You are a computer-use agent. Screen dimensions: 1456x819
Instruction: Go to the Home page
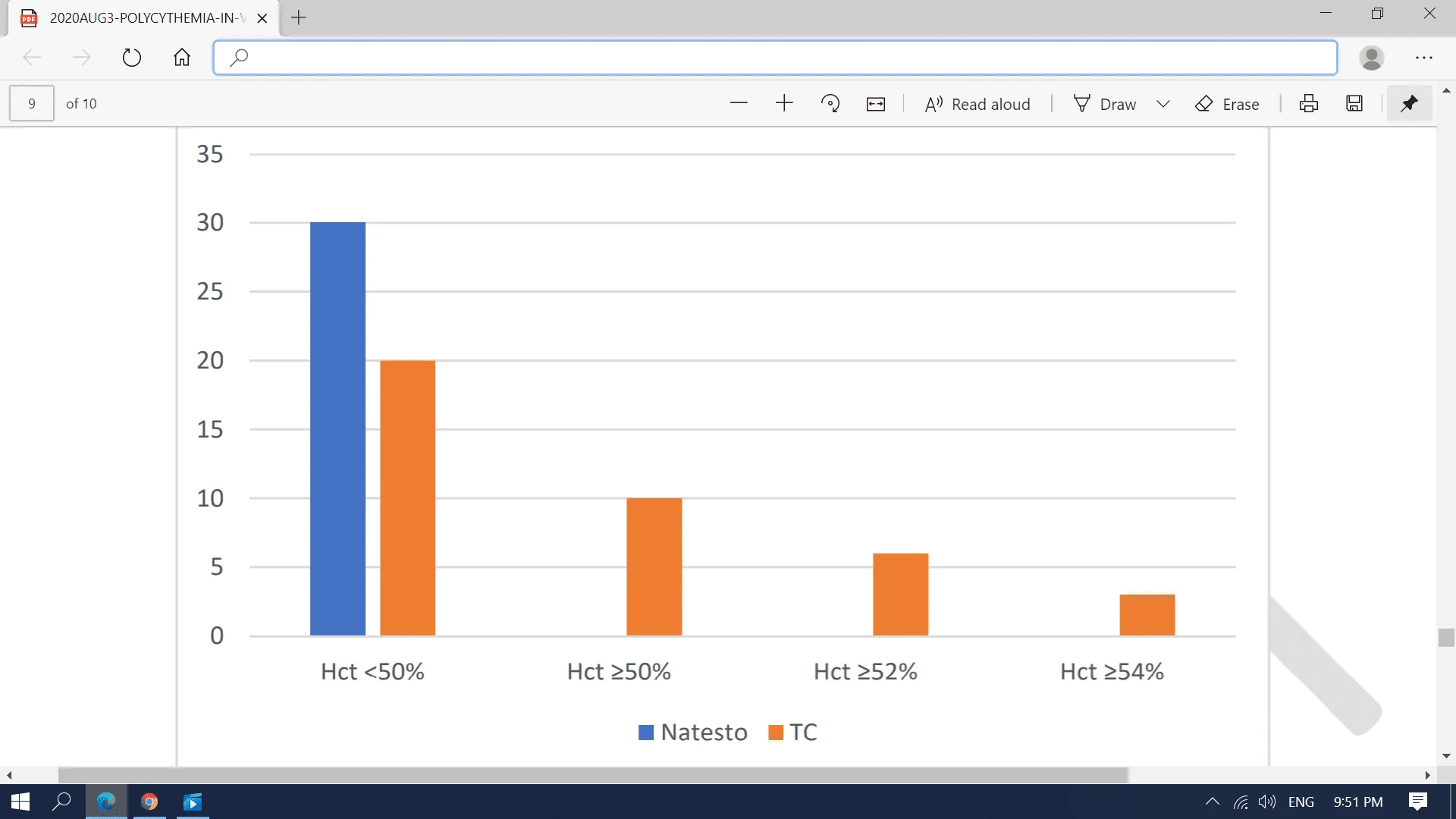click(x=182, y=58)
